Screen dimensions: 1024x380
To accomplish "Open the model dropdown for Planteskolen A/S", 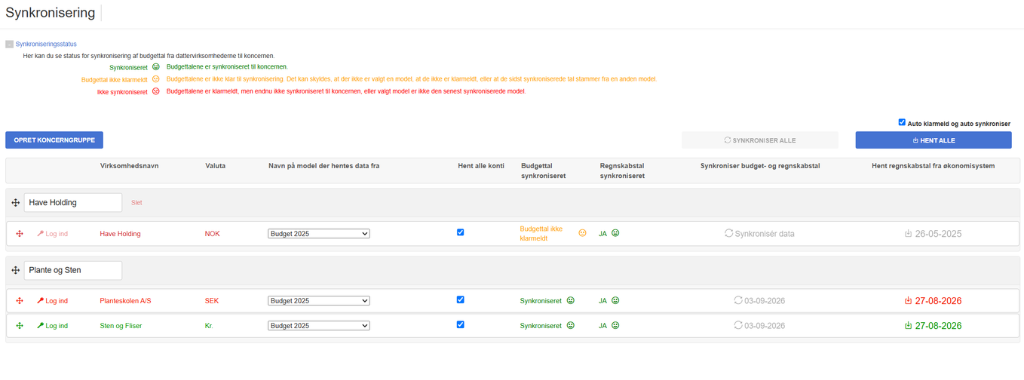I will tap(319, 301).
